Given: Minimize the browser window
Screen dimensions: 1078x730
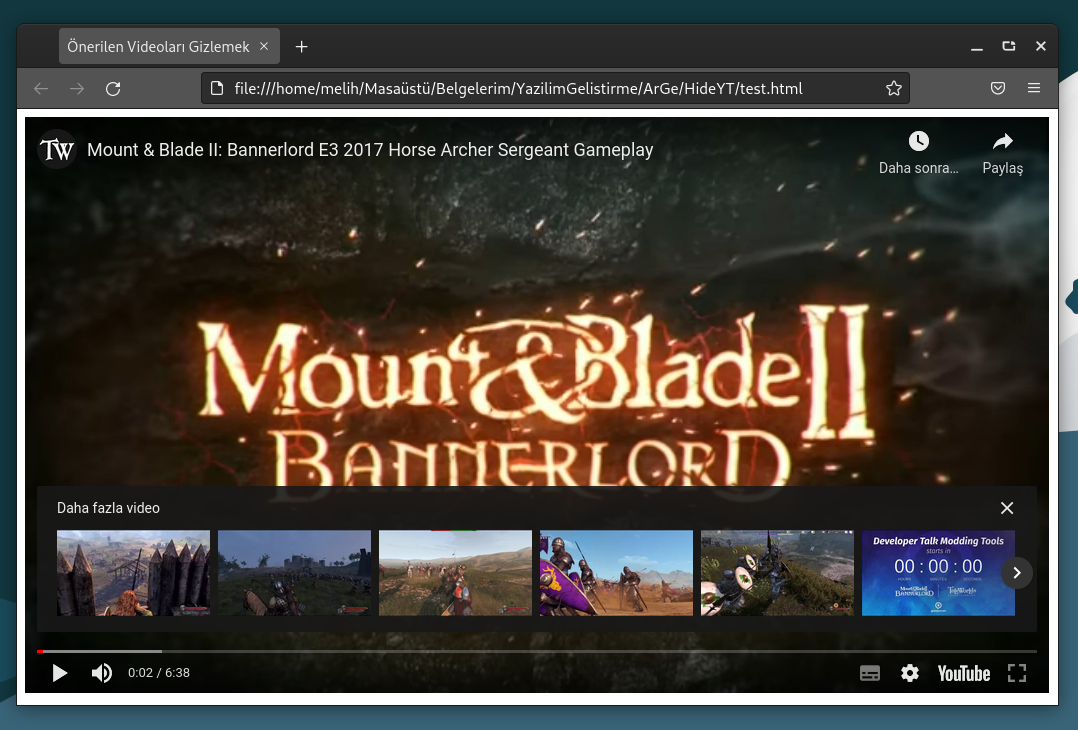Looking at the screenshot, I should coord(976,47).
